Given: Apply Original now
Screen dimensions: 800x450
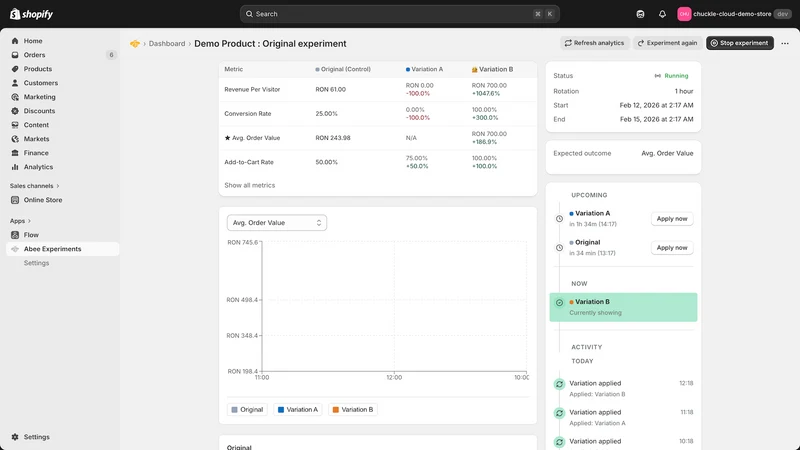Looking at the screenshot, I should point(671,247).
